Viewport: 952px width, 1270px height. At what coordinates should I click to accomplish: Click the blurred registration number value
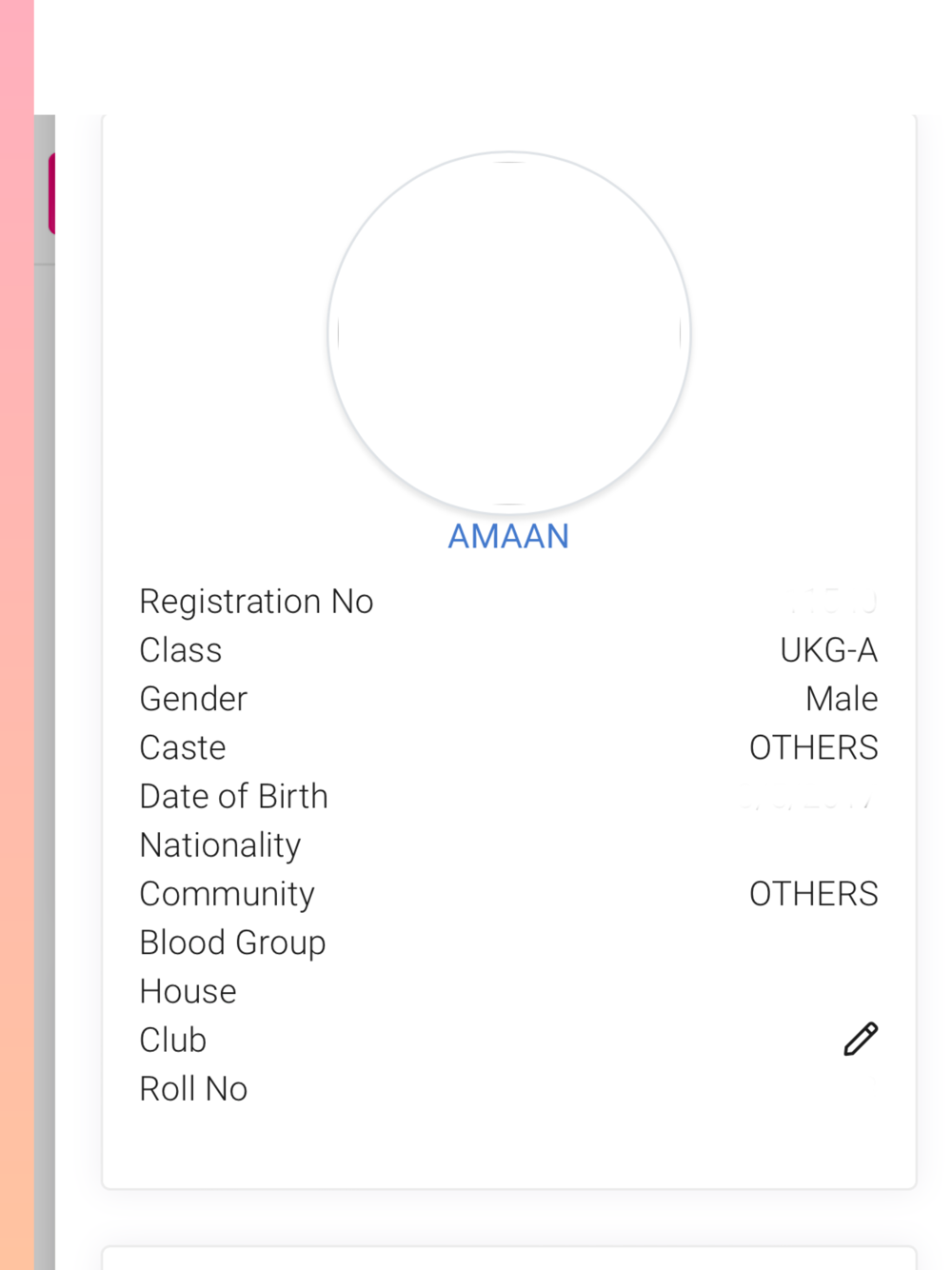834,602
